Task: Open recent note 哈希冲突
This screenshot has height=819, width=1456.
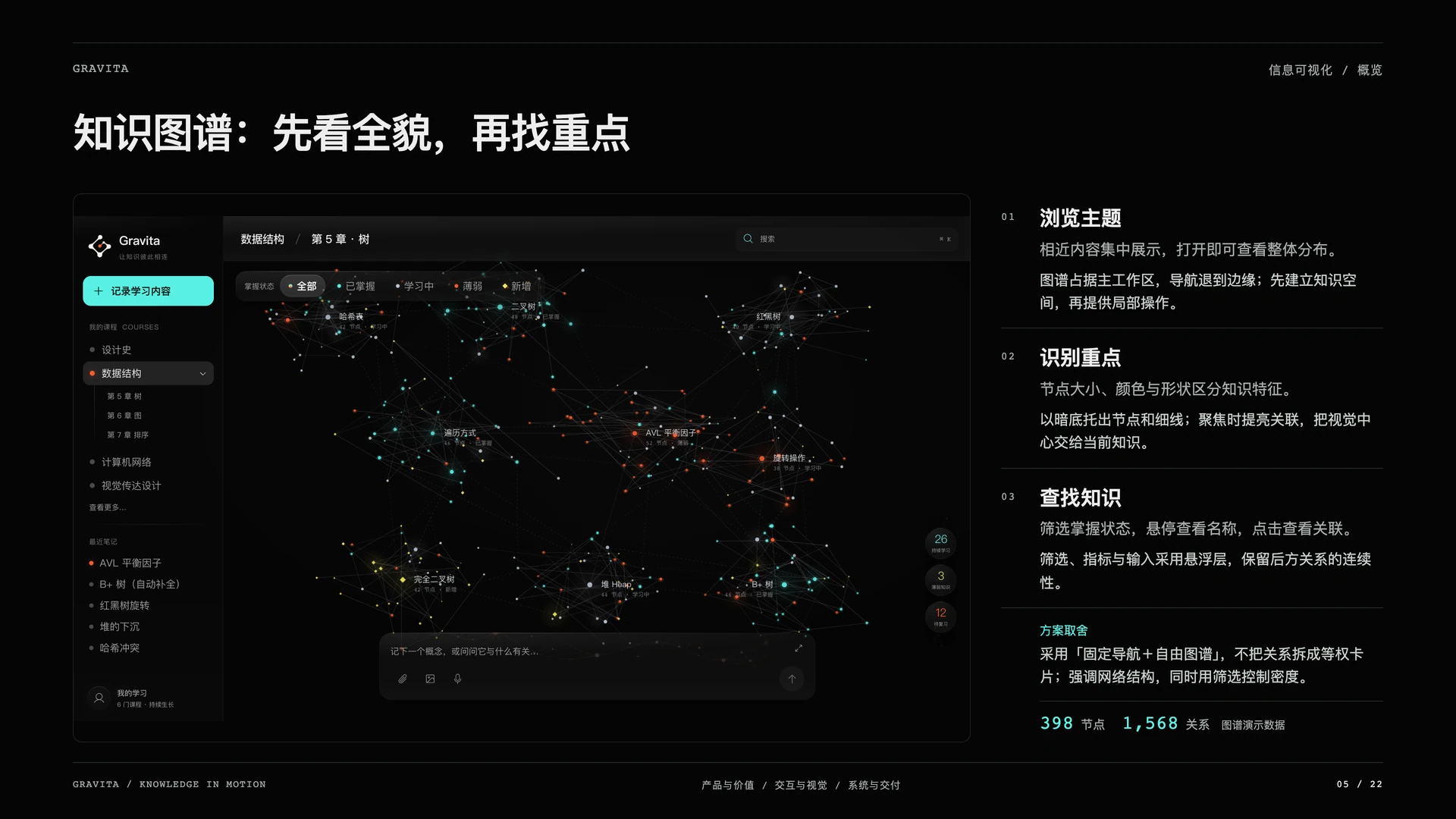Action: click(x=120, y=648)
